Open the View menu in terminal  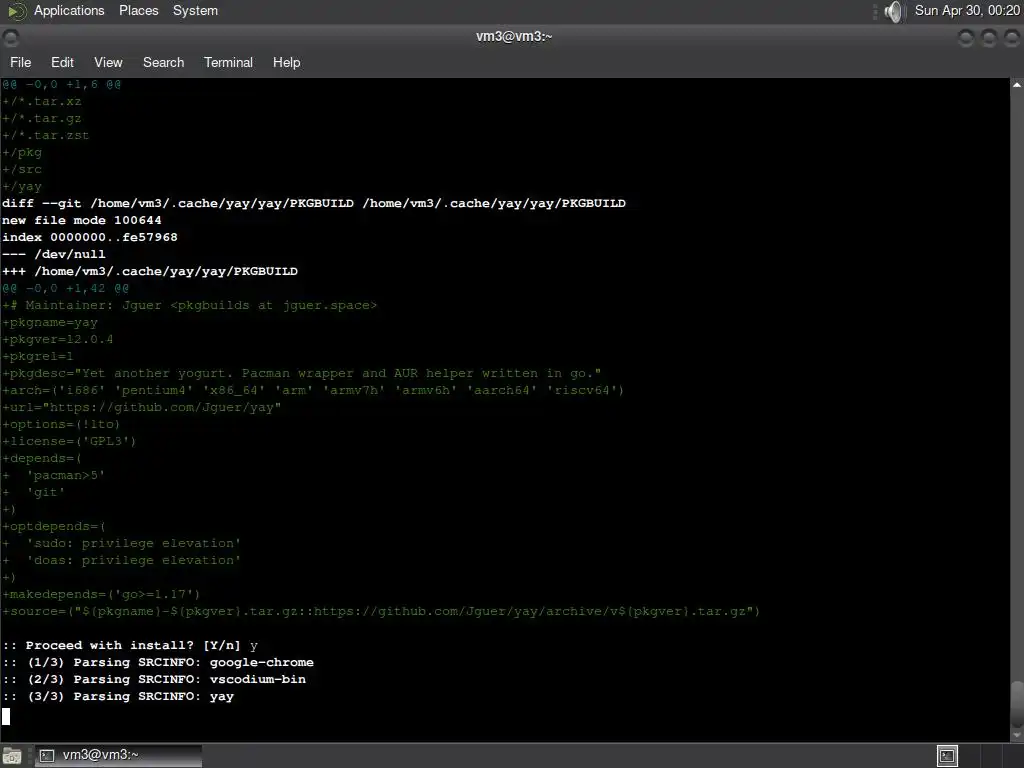tap(108, 62)
